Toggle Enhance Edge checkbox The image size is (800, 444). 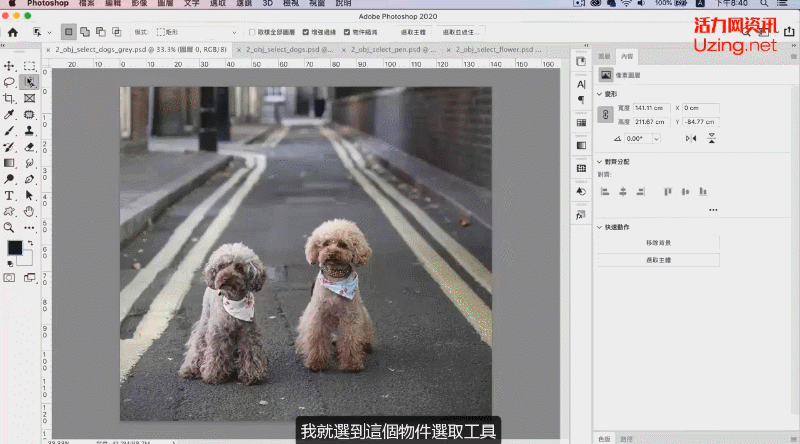[306, 32]
